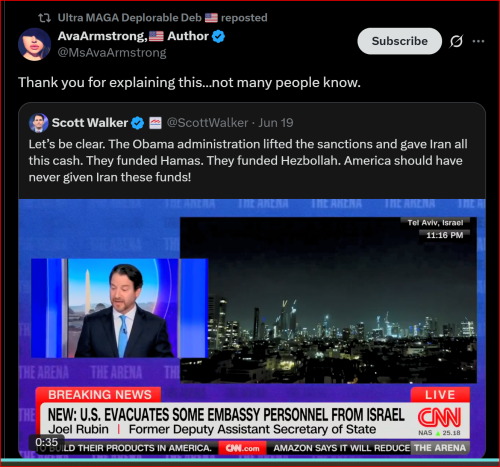Open the @MsAvaArmstrong handle link
Viewport: 500px width, 467px height.
[x=112, y=53]
